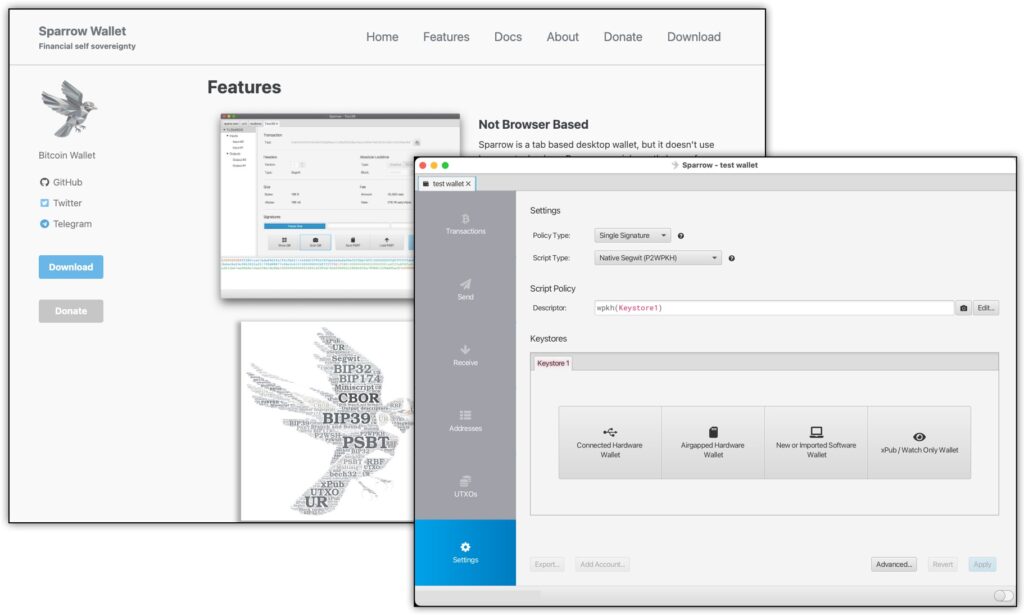Click the Not Browser Based heading
This screenshot has width=1024, height=615.
533,125
